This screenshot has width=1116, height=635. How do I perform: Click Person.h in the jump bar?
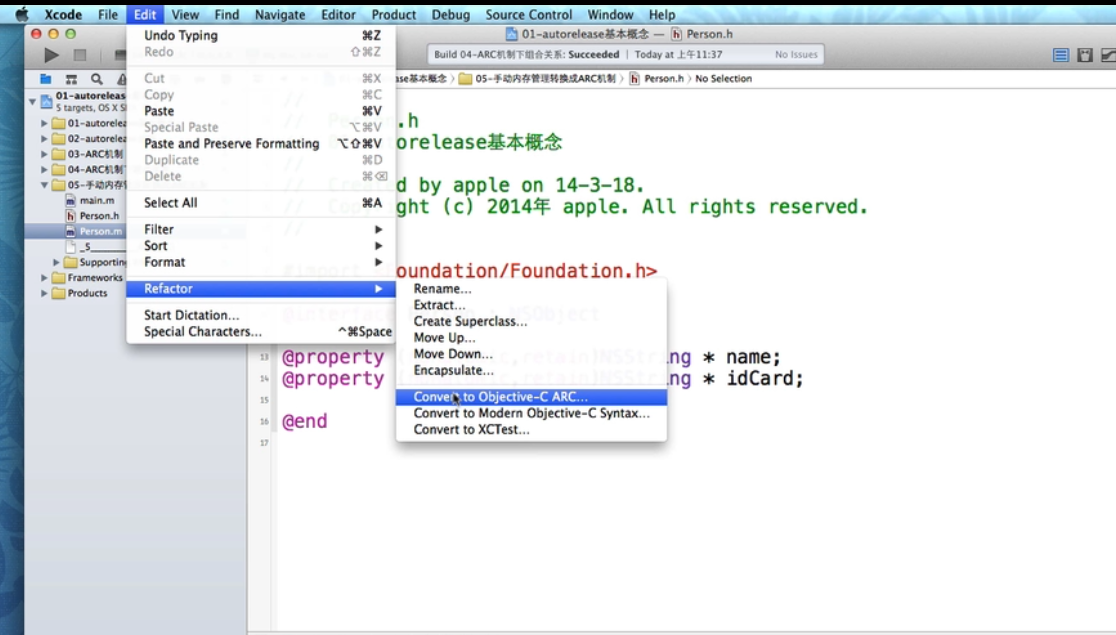[656, 79]
